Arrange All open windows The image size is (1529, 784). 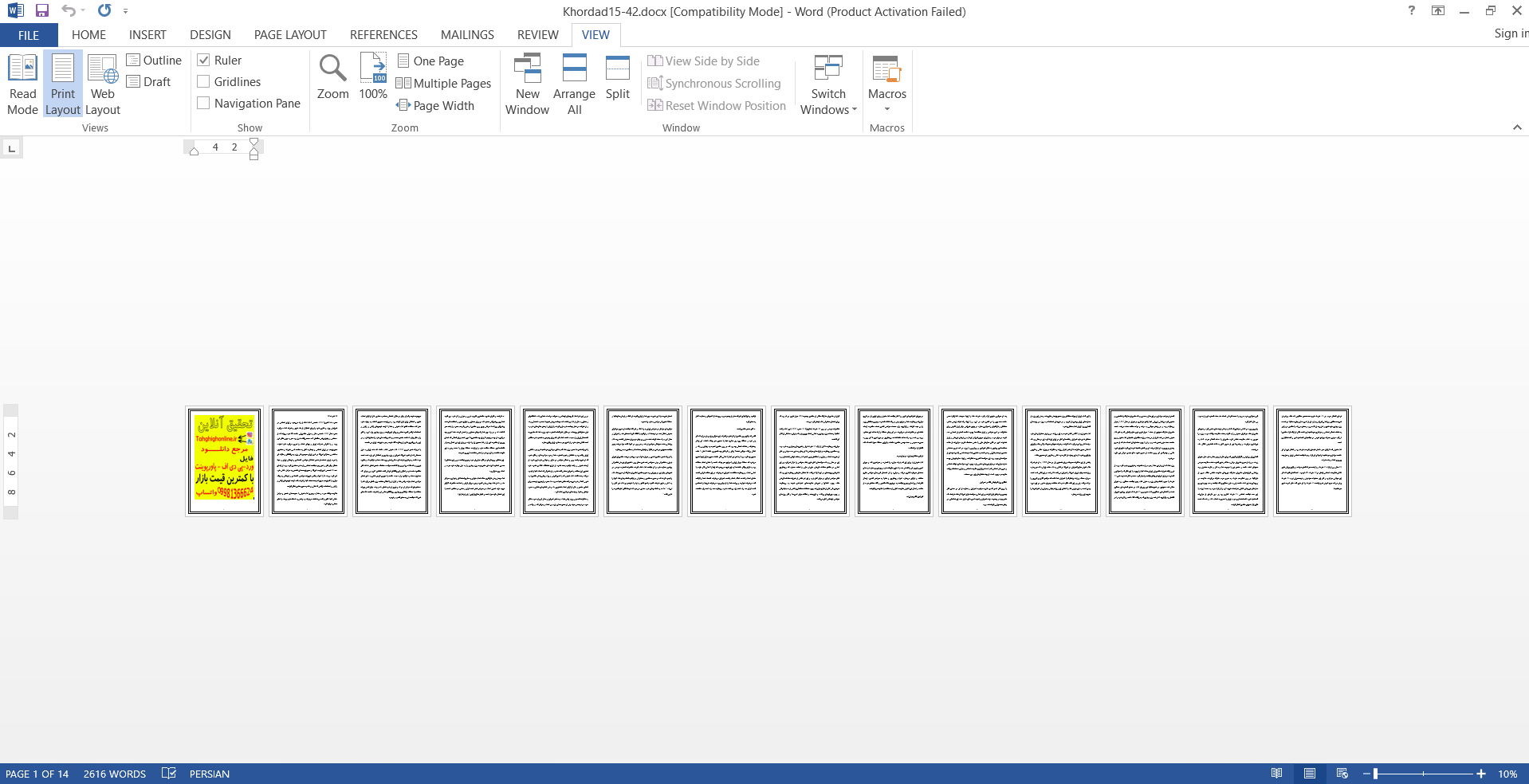click(x=574, y=85)
